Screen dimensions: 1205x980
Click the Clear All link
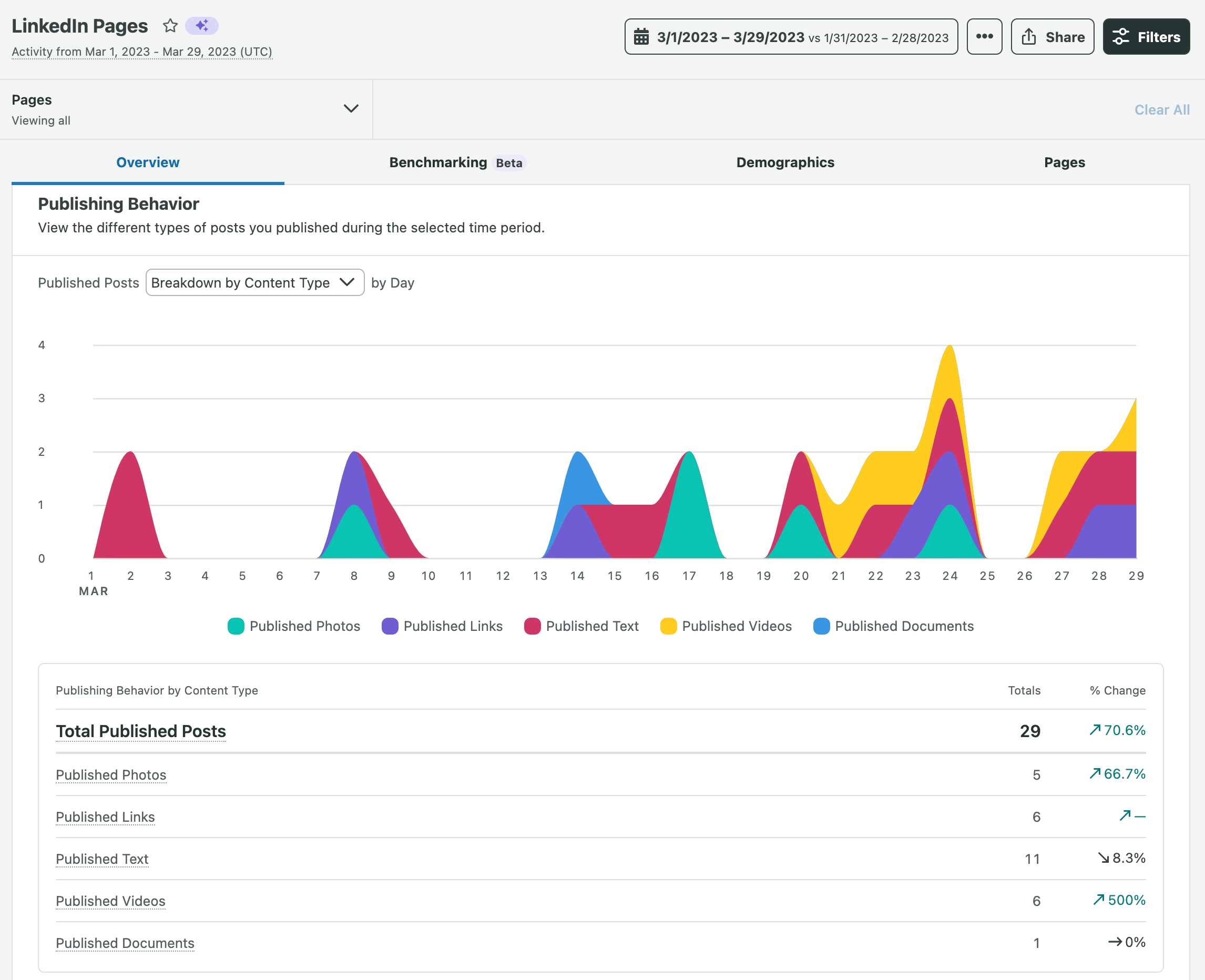(1161, 110)
